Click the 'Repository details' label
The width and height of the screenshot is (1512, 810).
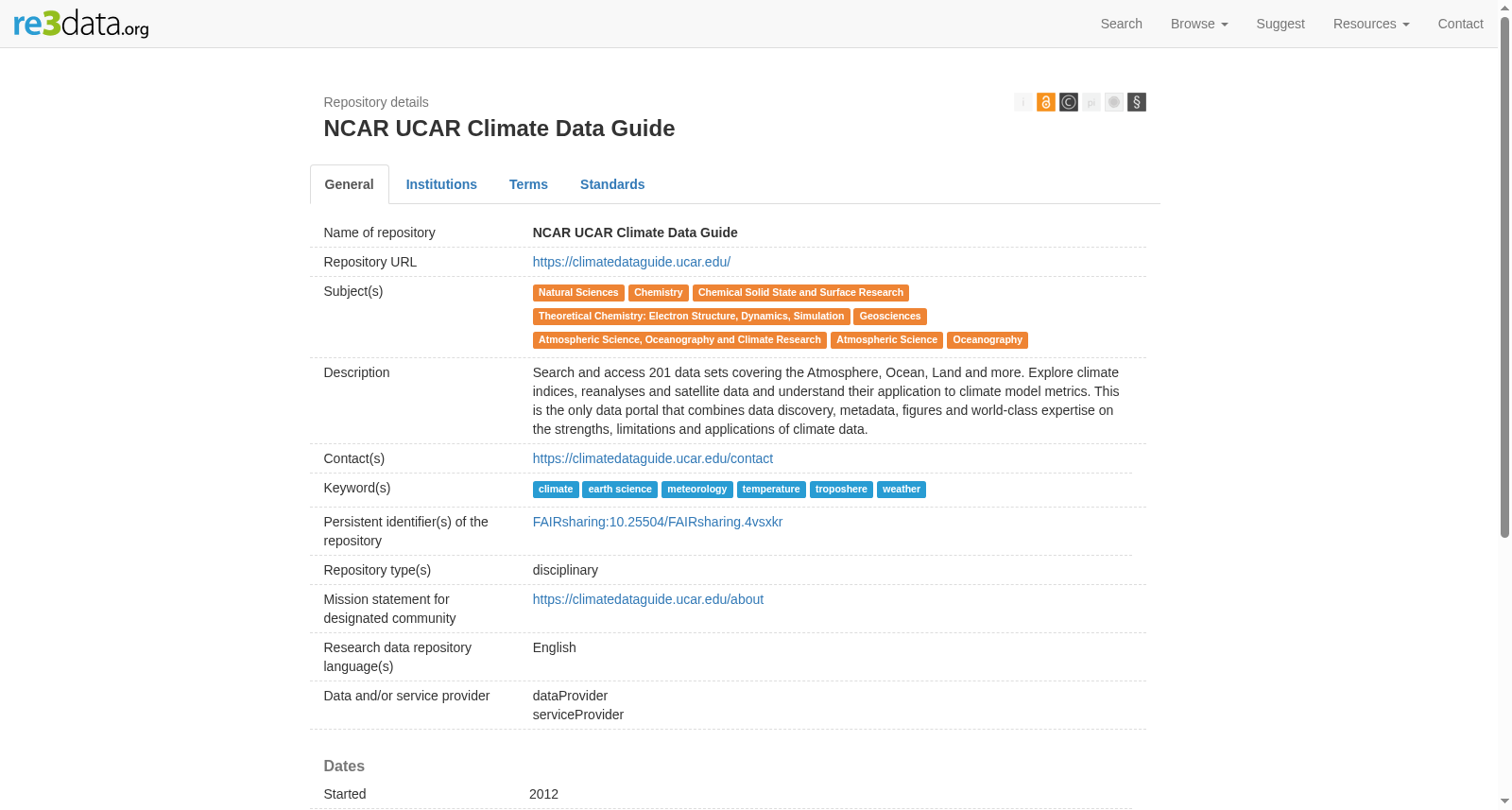(x=376, y=102)
